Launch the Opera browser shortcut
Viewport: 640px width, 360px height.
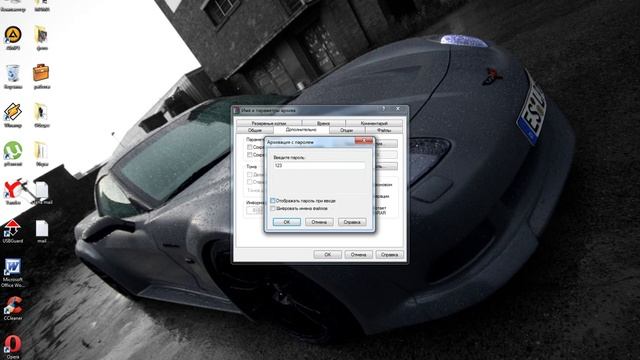(13, 346)
